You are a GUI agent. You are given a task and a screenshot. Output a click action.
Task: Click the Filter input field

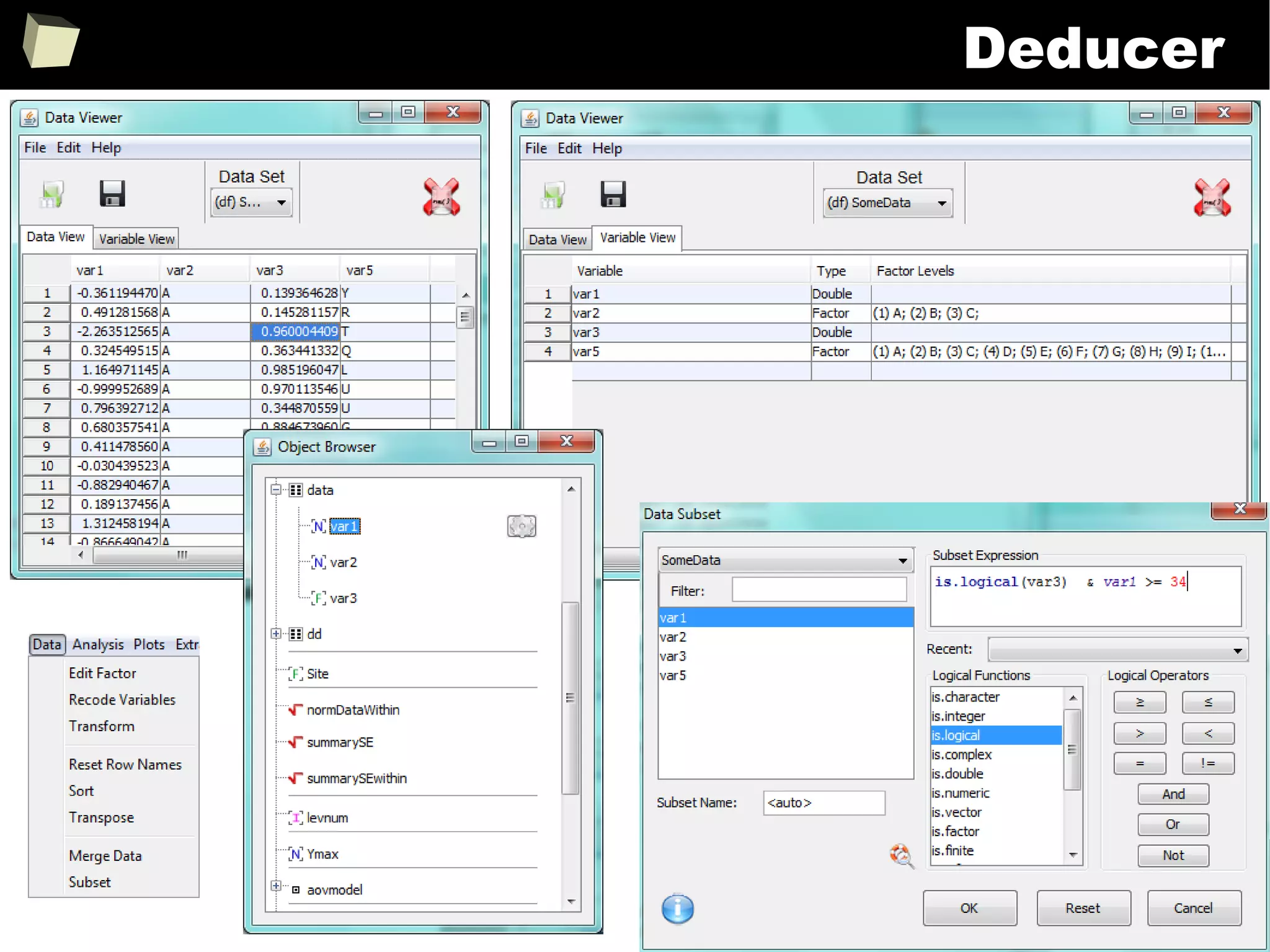point(819,590)
